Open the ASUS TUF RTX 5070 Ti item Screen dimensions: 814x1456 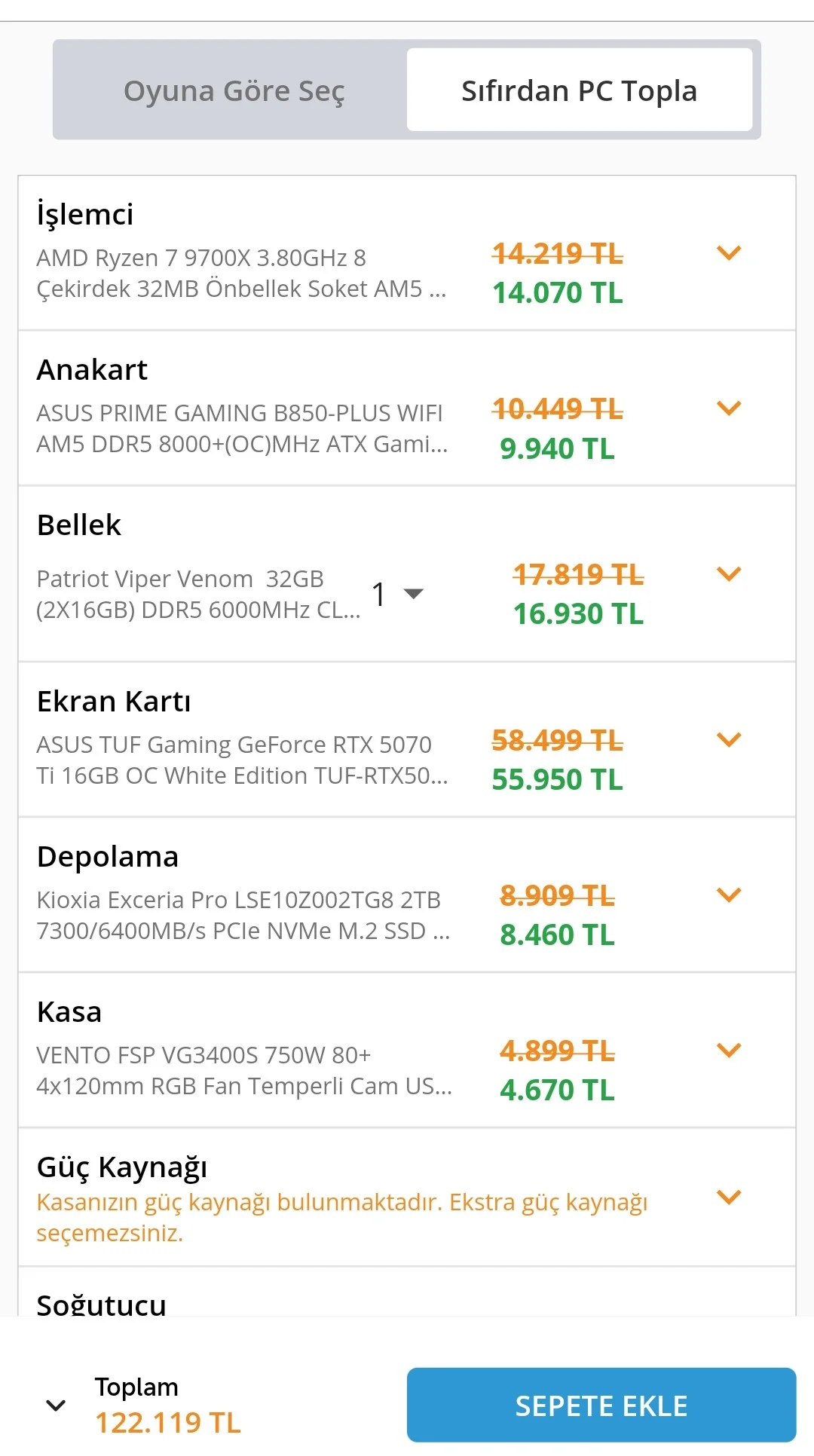pyautogui.click(x=241, y=760)
